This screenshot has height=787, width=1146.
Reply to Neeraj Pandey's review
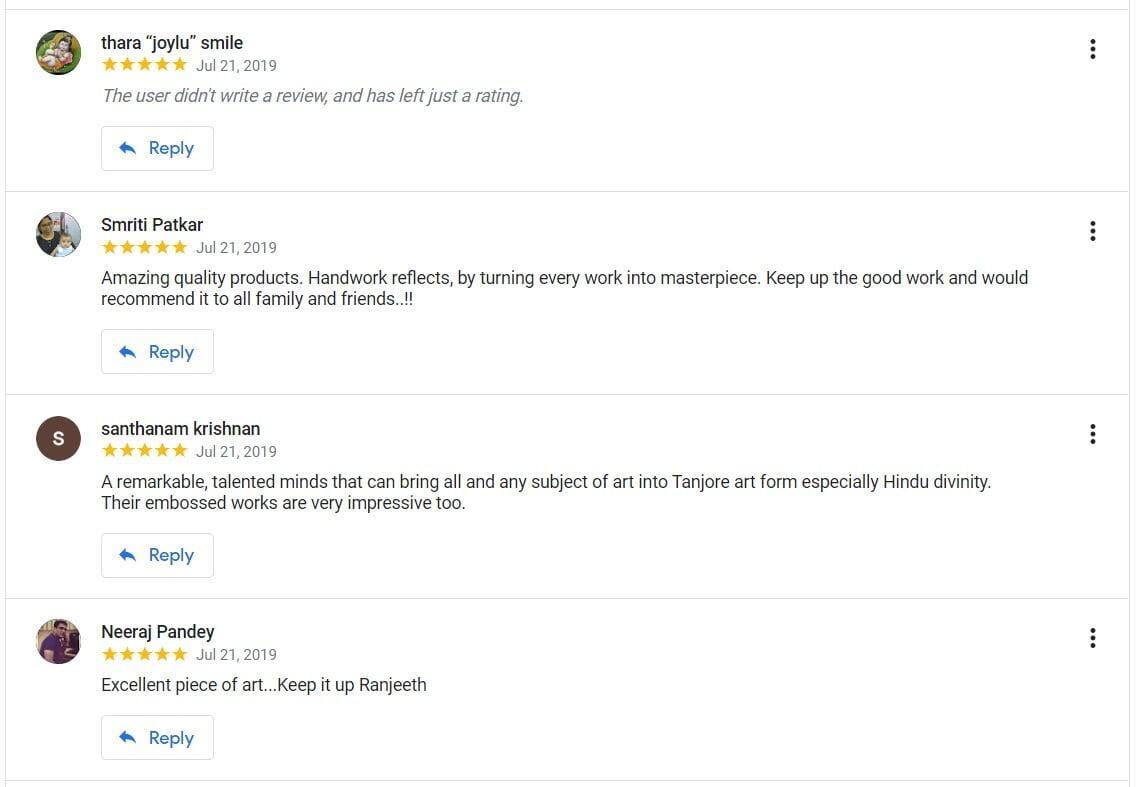157,738
